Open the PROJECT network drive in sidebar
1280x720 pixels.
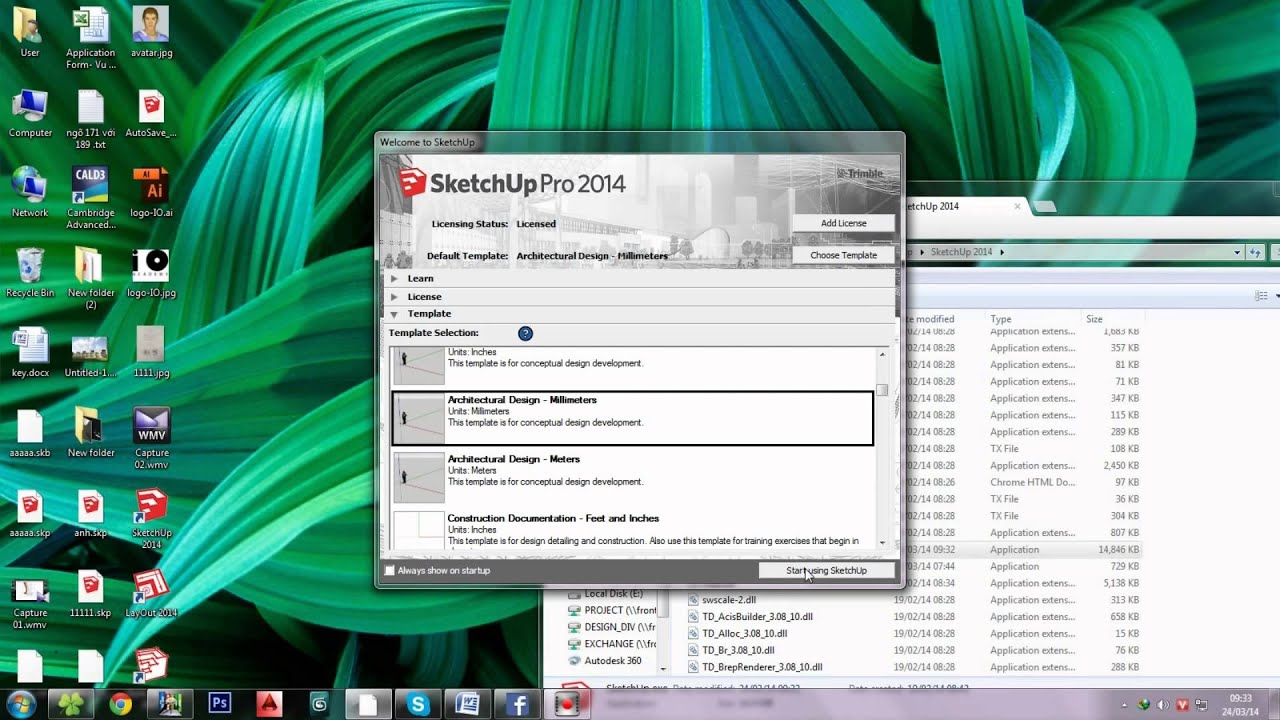coord(612,610)
